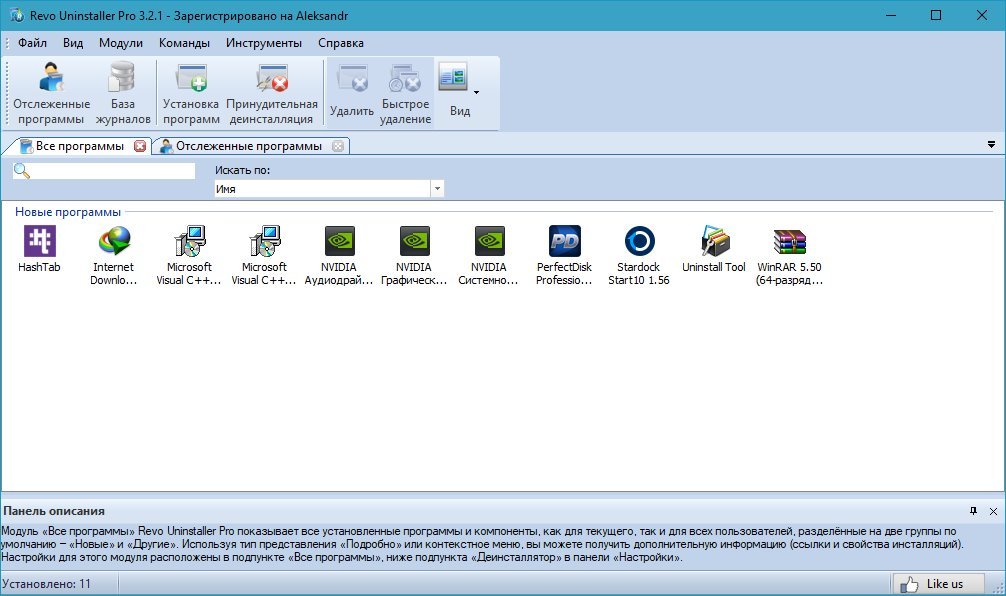Open the Вид menu in menu bar
Viewport: 1006px width, 596px height.
coord(72,43)
